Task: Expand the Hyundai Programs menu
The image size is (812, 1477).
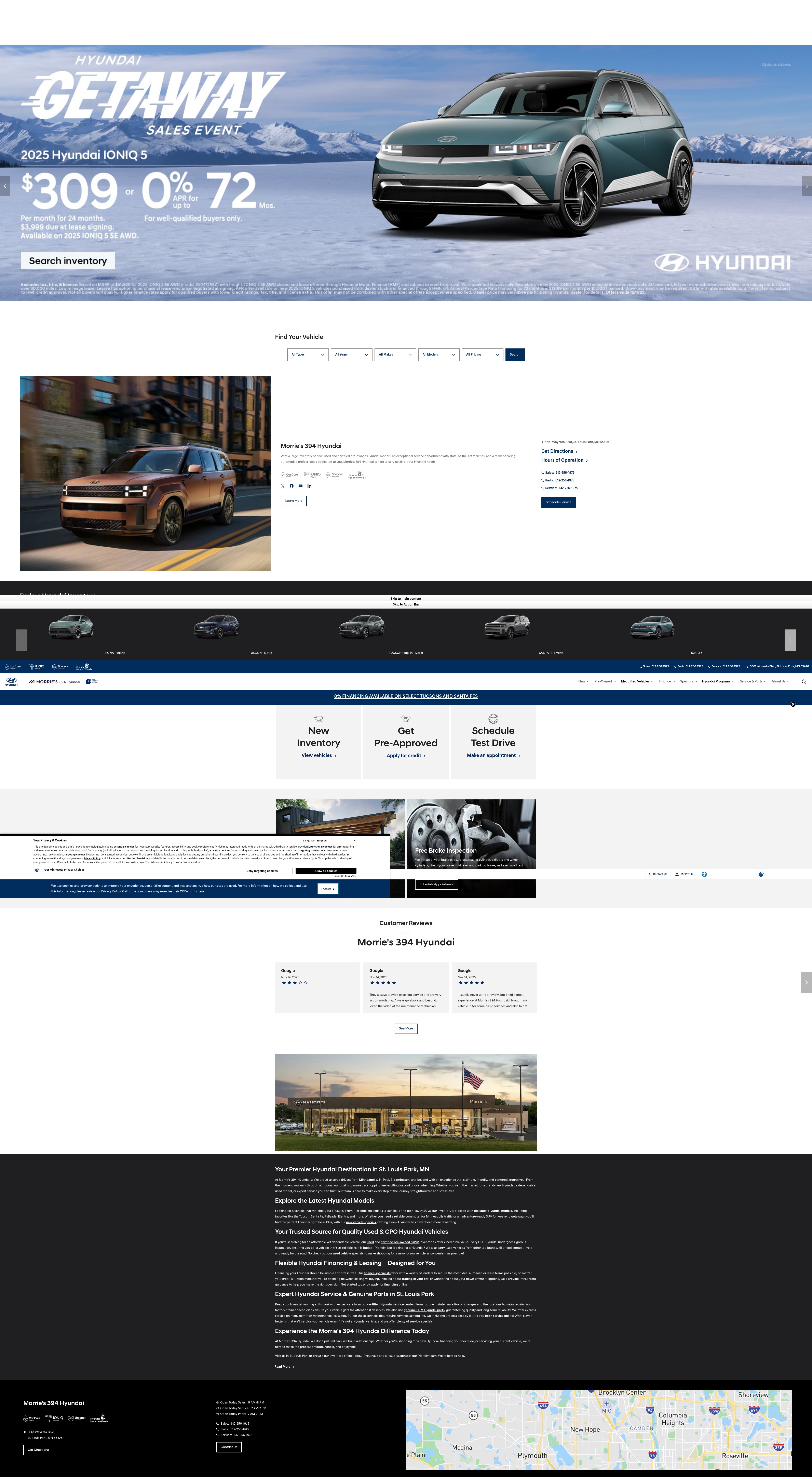Action: (x=718, y=682)
